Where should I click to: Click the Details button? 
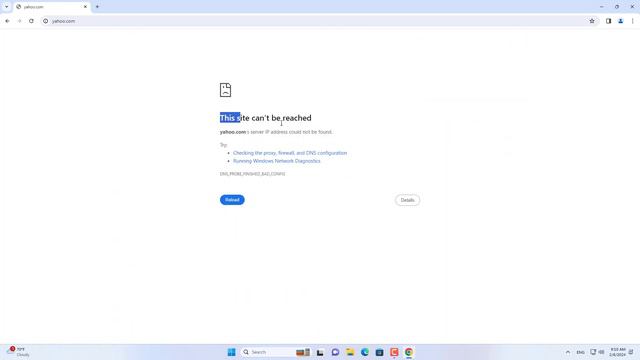pos(407,200)
